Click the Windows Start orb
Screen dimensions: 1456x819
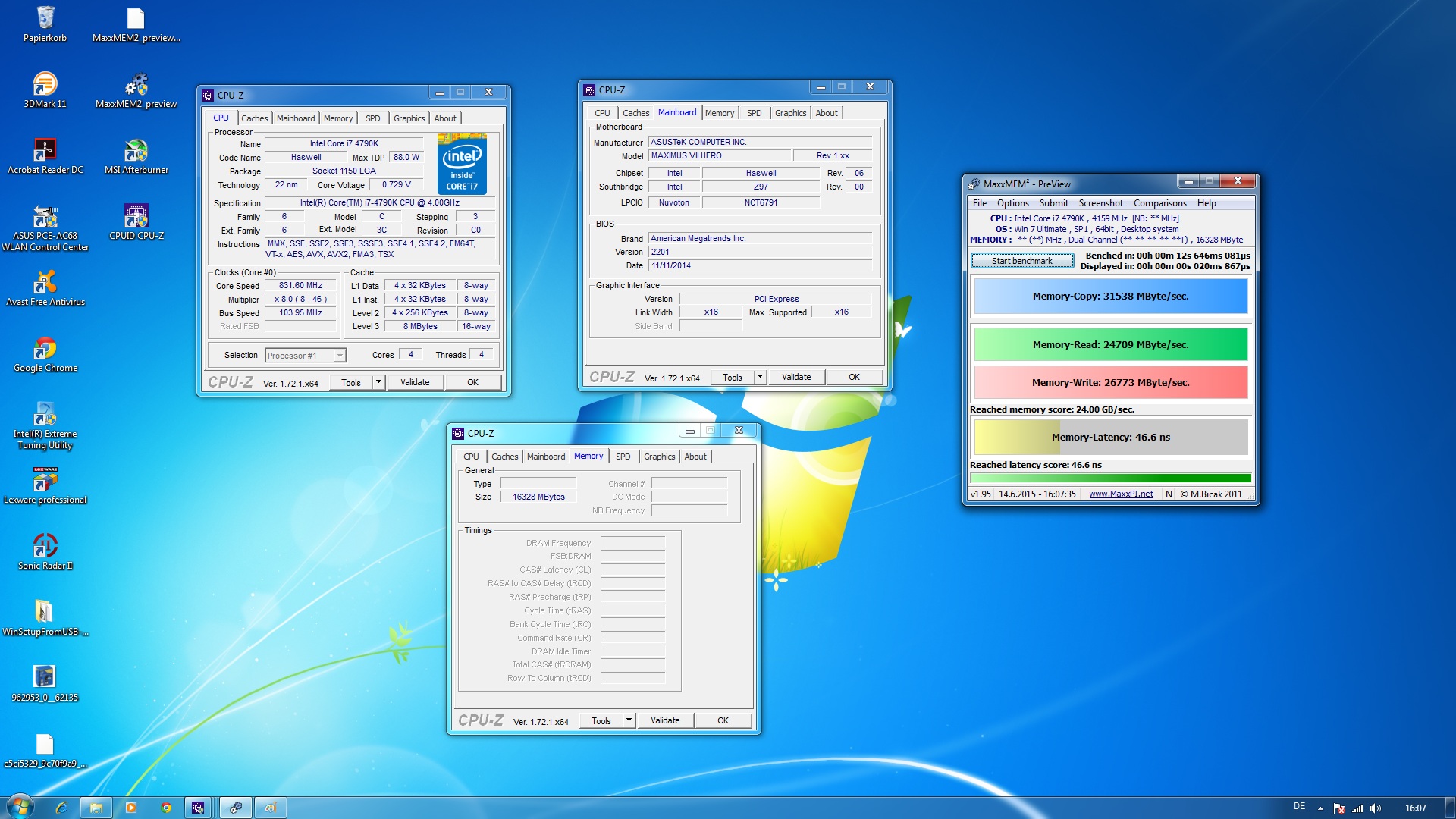coord(20,808)
